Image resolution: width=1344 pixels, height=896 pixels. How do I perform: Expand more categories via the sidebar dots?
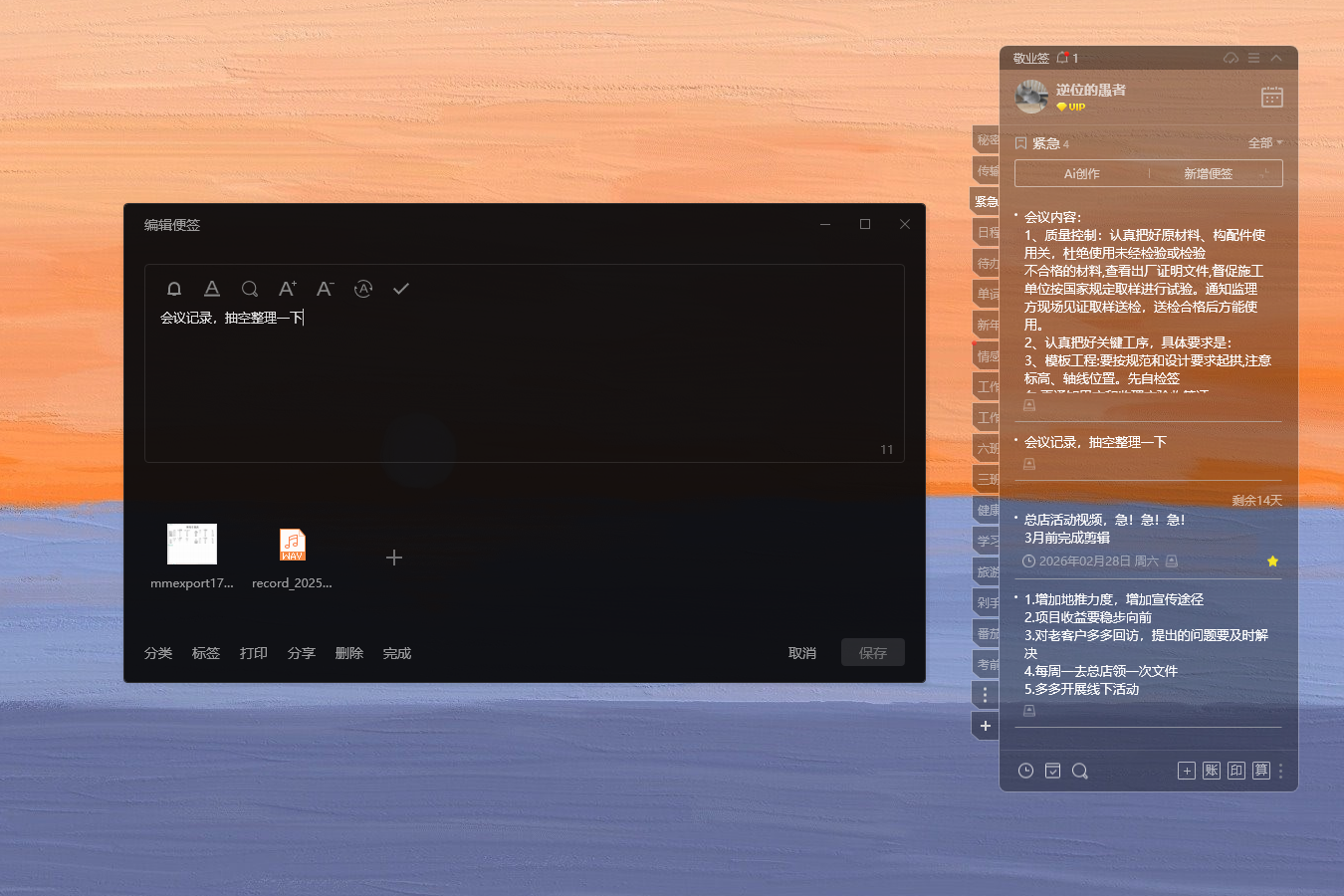click(985, 694)
